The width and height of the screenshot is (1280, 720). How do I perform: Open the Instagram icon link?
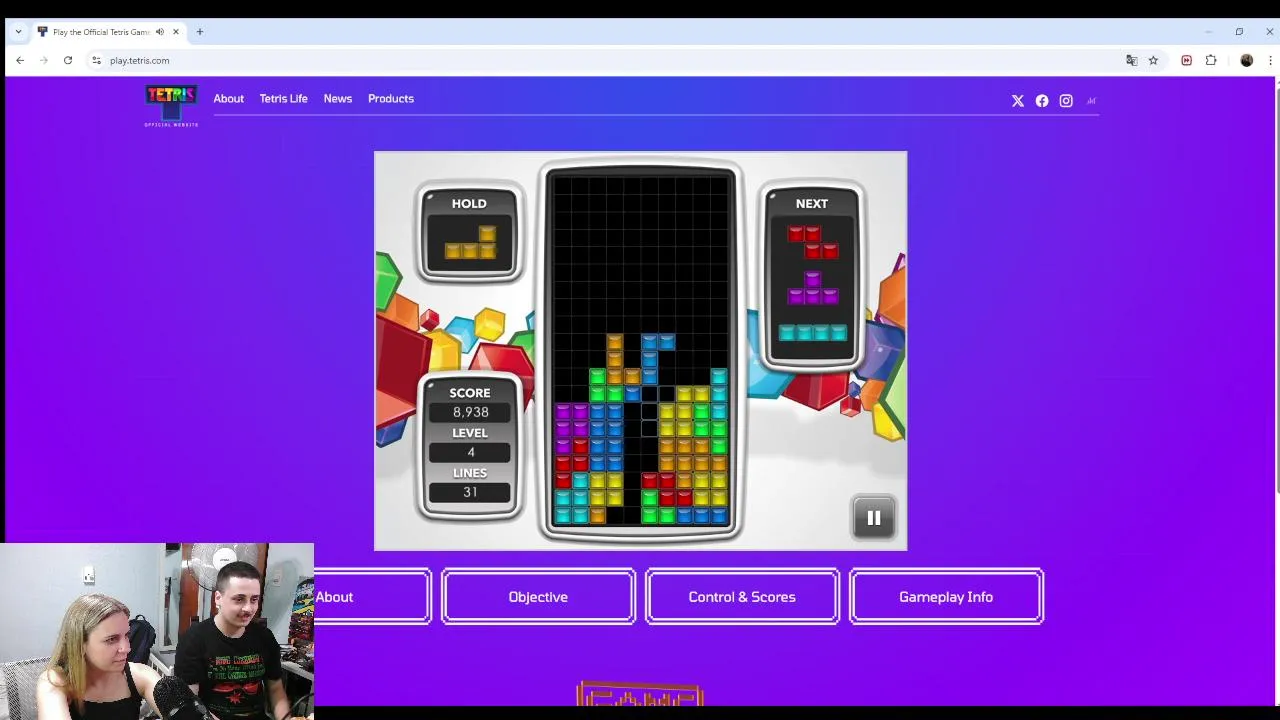click(x=1066, y=101)
